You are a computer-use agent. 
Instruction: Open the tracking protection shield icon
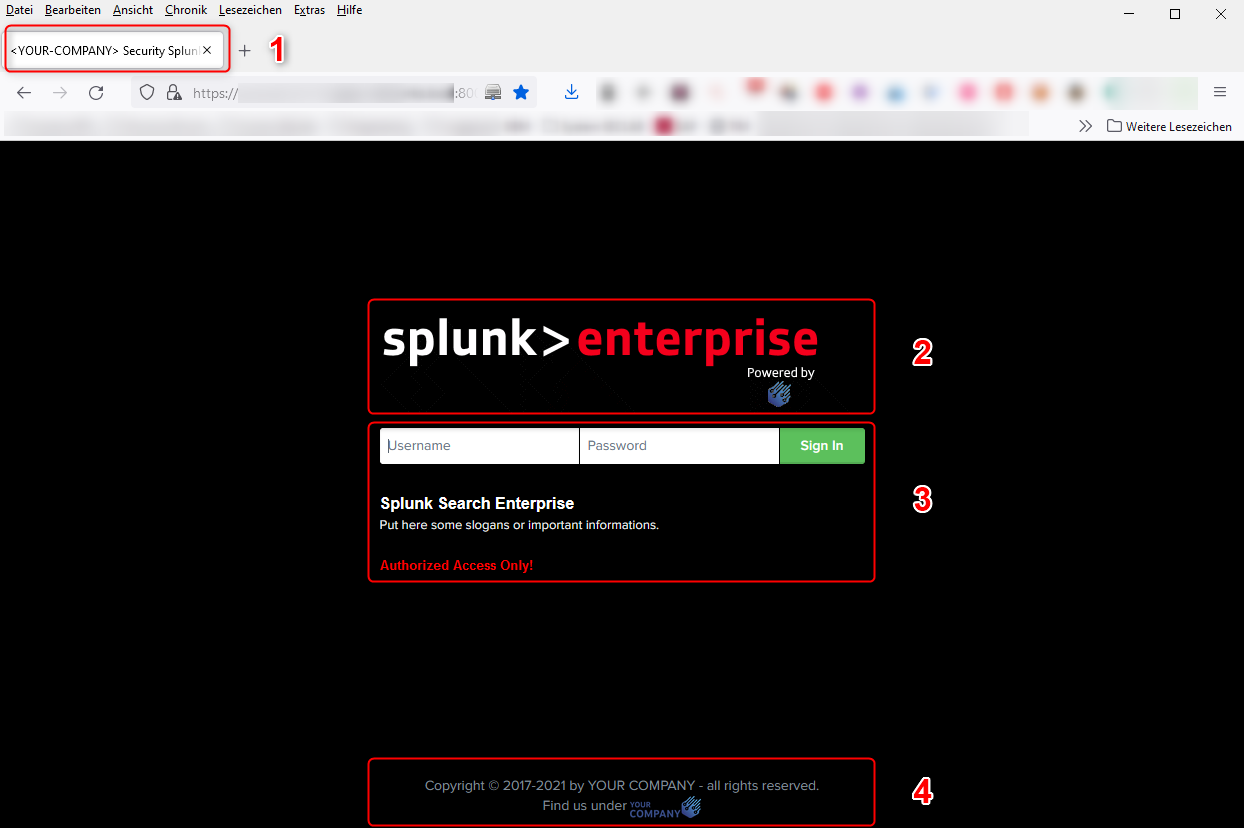147,93
